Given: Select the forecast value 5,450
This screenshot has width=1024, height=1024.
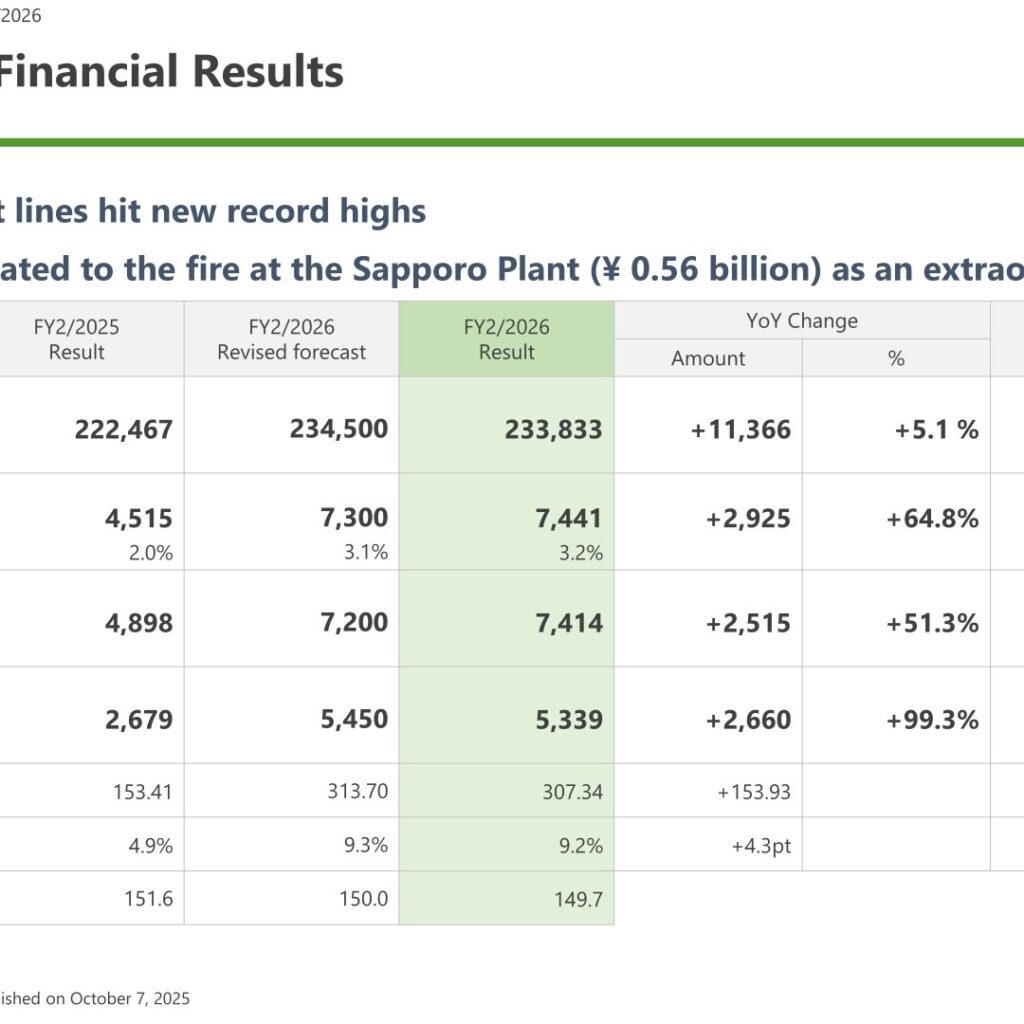Looking at the screenshot, I should tap(354, 718).
